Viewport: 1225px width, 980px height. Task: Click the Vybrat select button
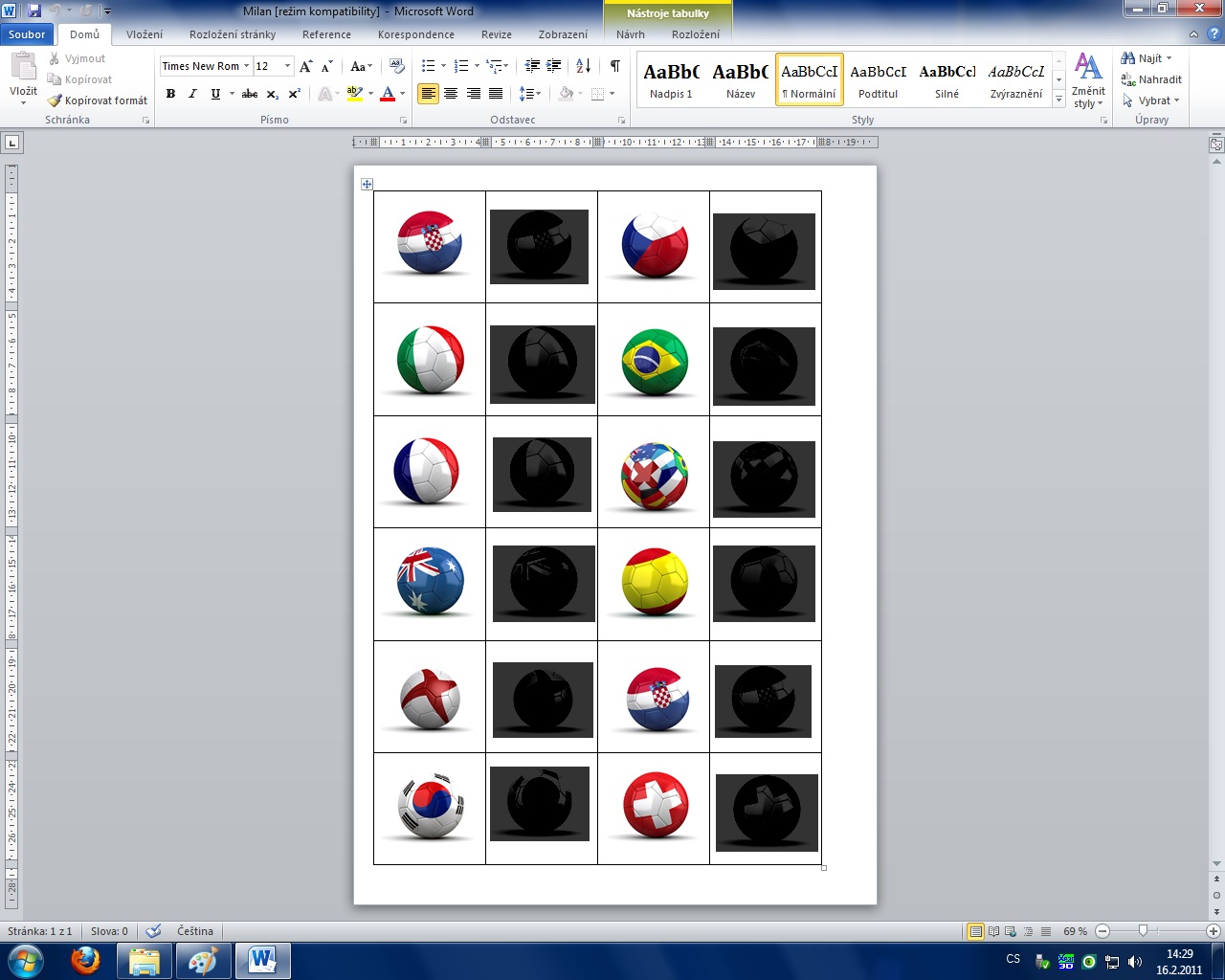1150,100
